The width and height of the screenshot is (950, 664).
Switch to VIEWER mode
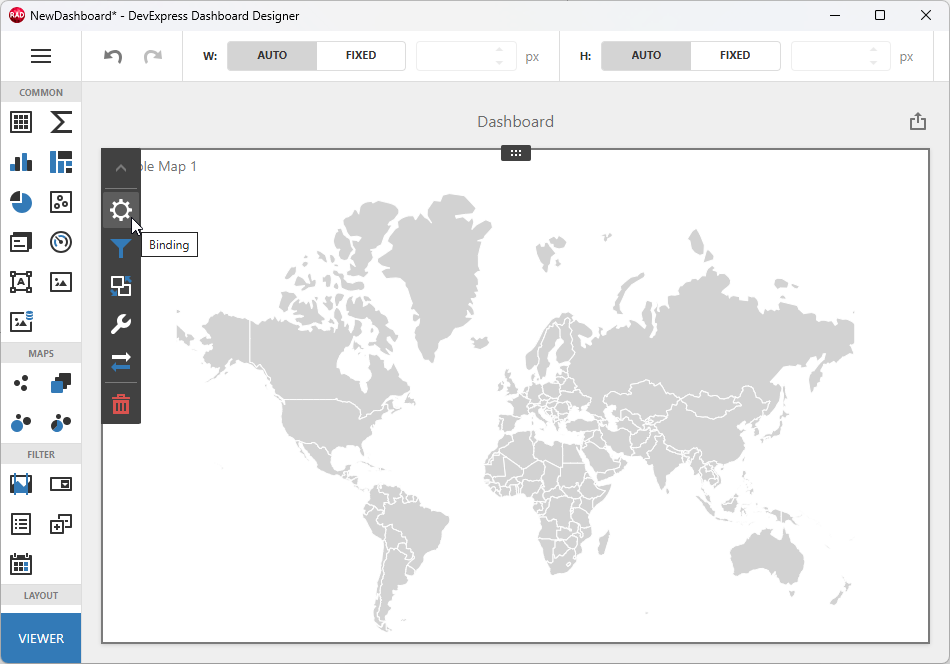(x=40, y=637)
